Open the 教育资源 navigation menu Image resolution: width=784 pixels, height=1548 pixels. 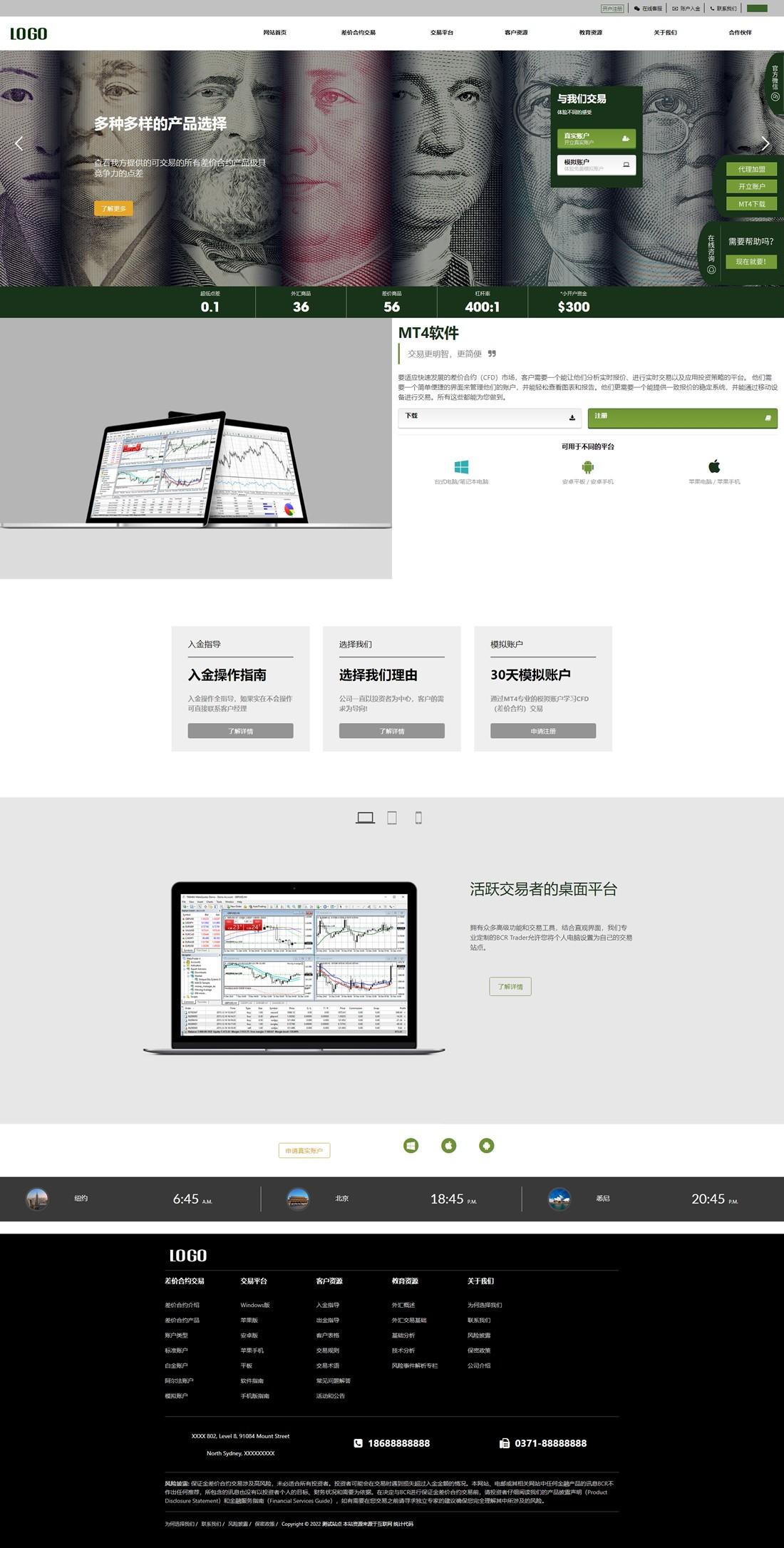(x=590, y=33)
